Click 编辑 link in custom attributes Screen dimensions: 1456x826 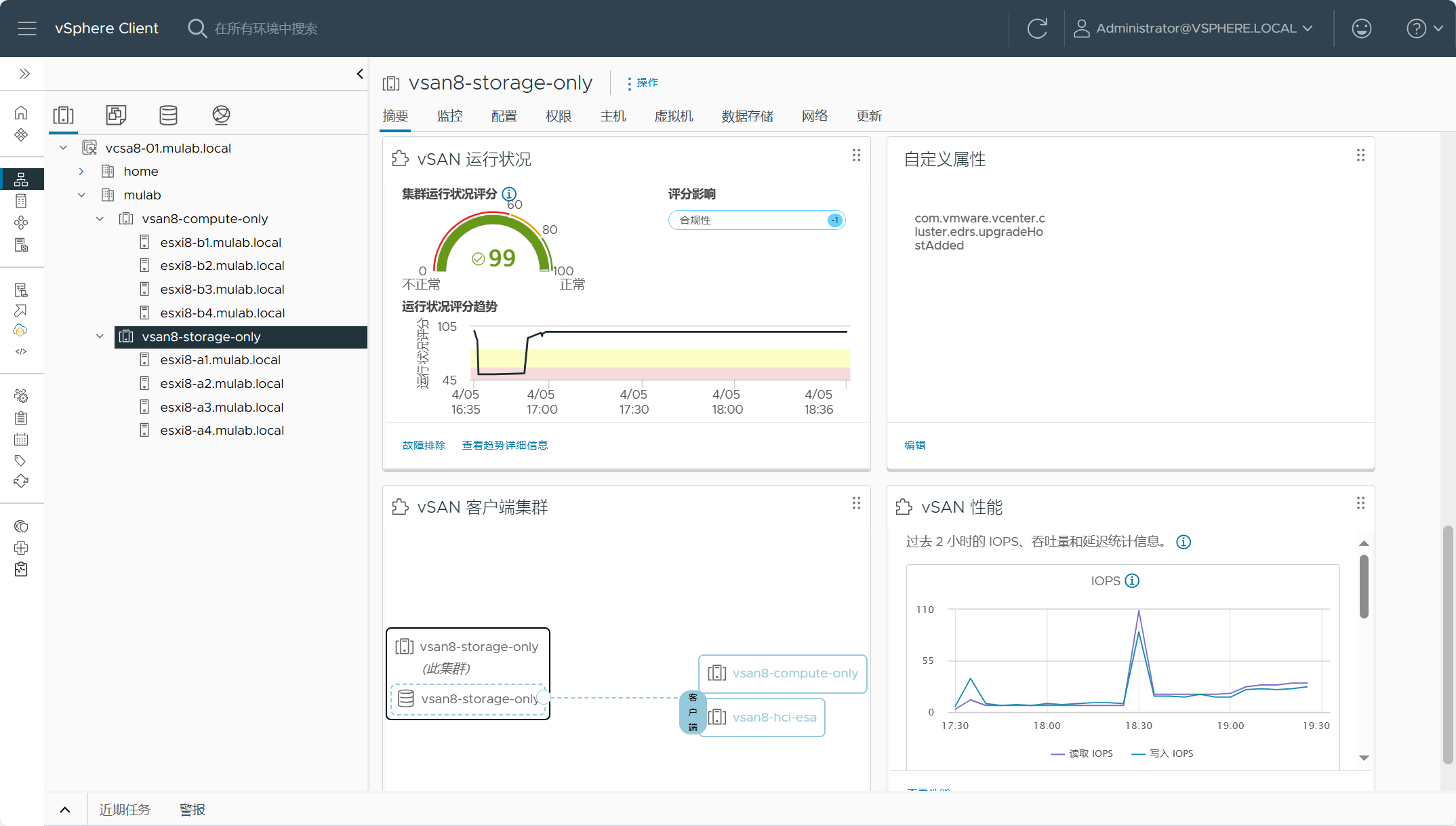(x=914, y=446)
